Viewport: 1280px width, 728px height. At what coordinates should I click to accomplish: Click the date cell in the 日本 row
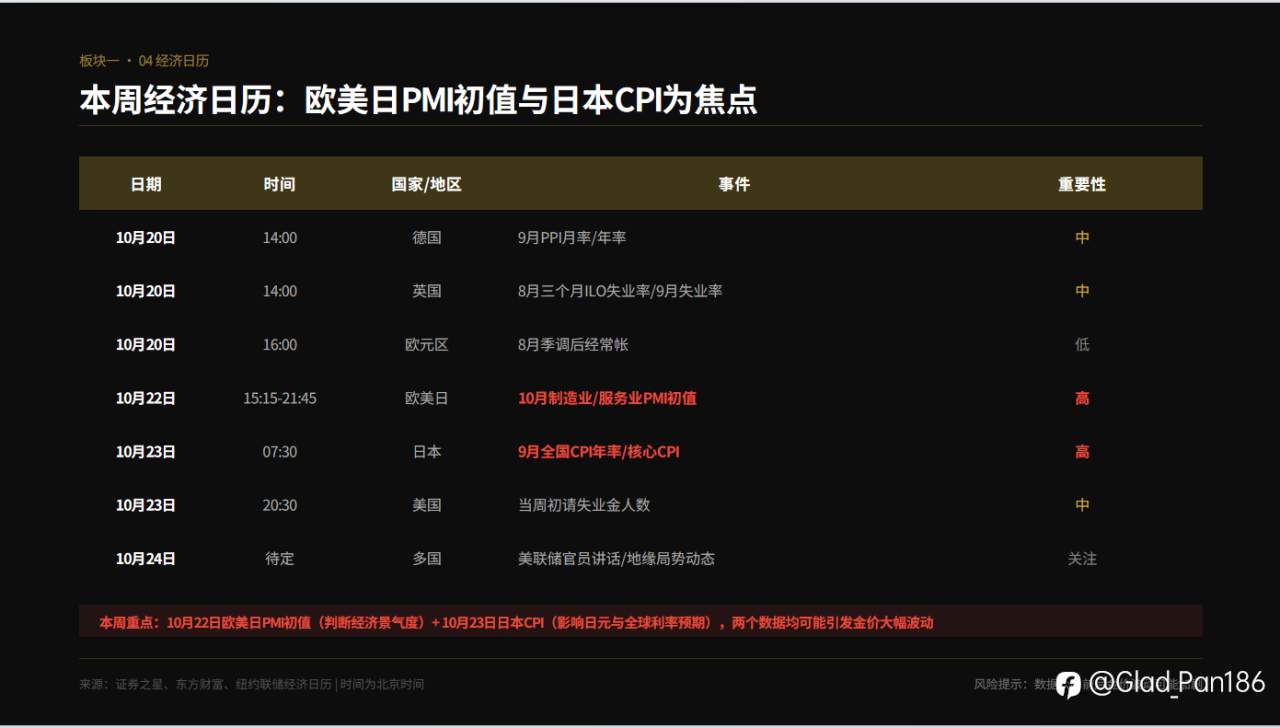[x=146, y=452]
